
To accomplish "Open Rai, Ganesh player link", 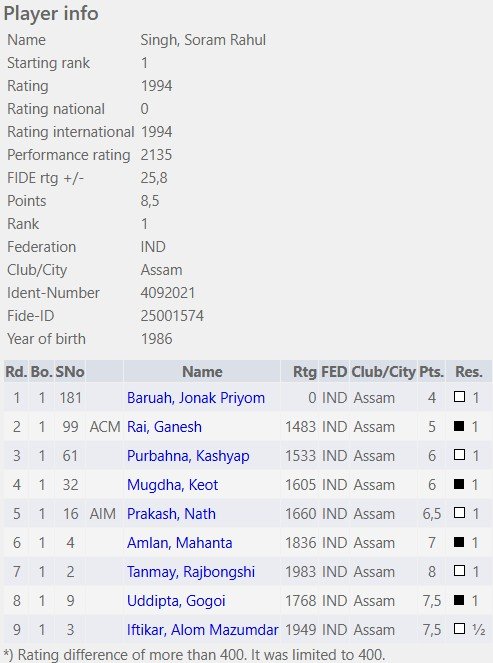I will [x=164, y=427].
